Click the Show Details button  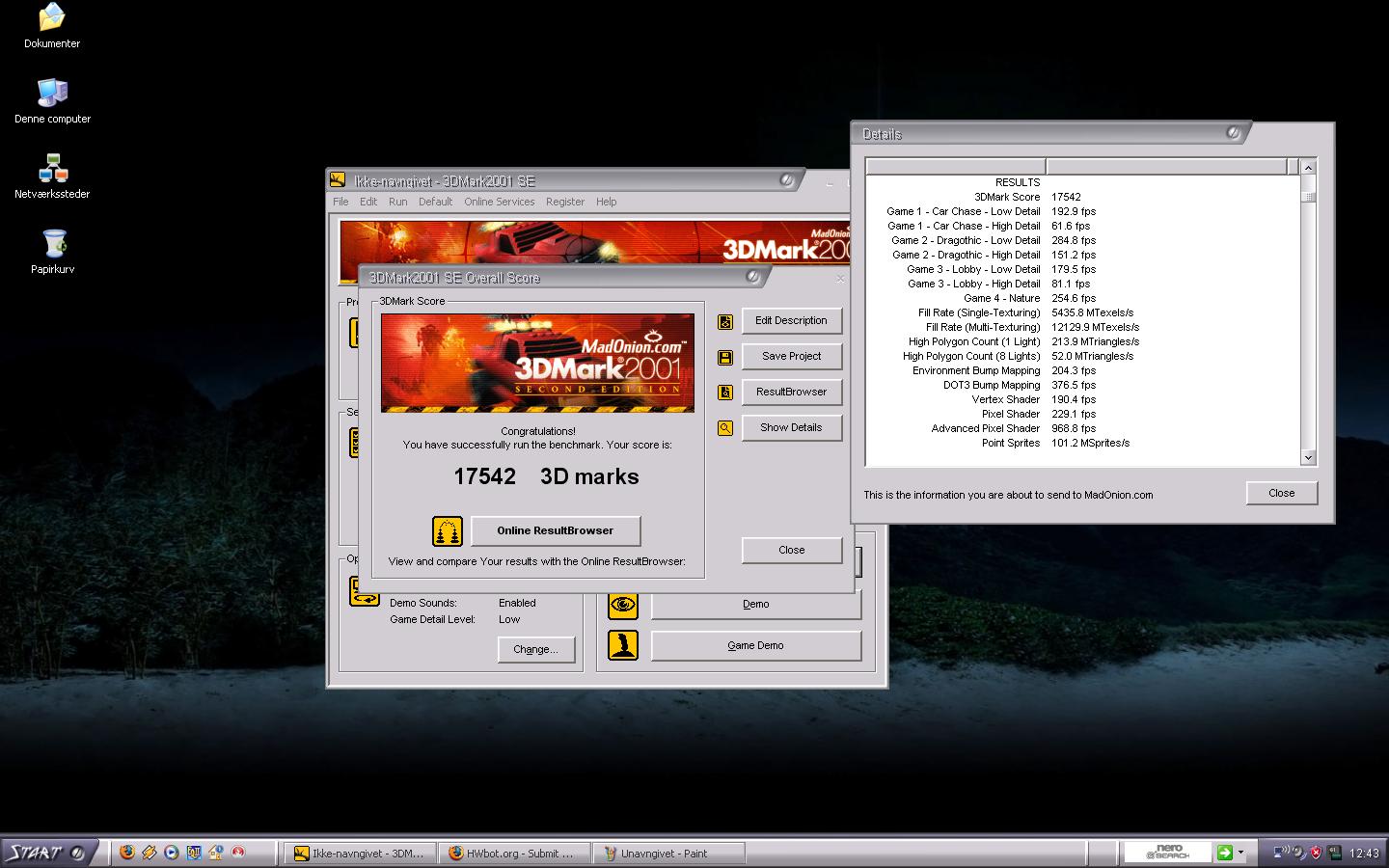click(792, 428)
